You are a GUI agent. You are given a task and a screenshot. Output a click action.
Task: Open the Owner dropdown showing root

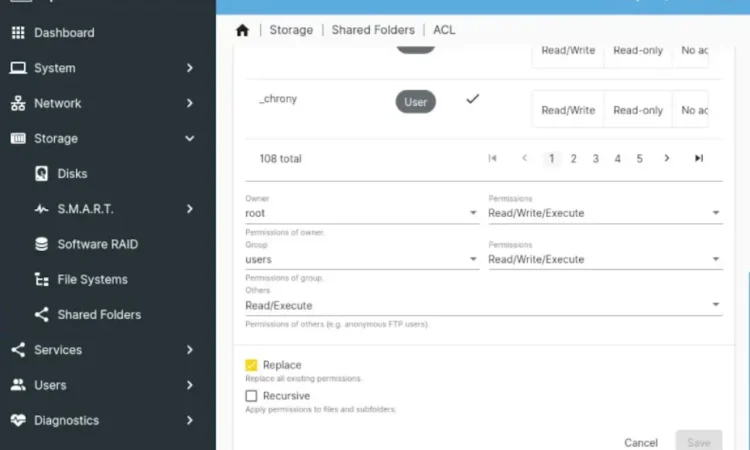362,213
